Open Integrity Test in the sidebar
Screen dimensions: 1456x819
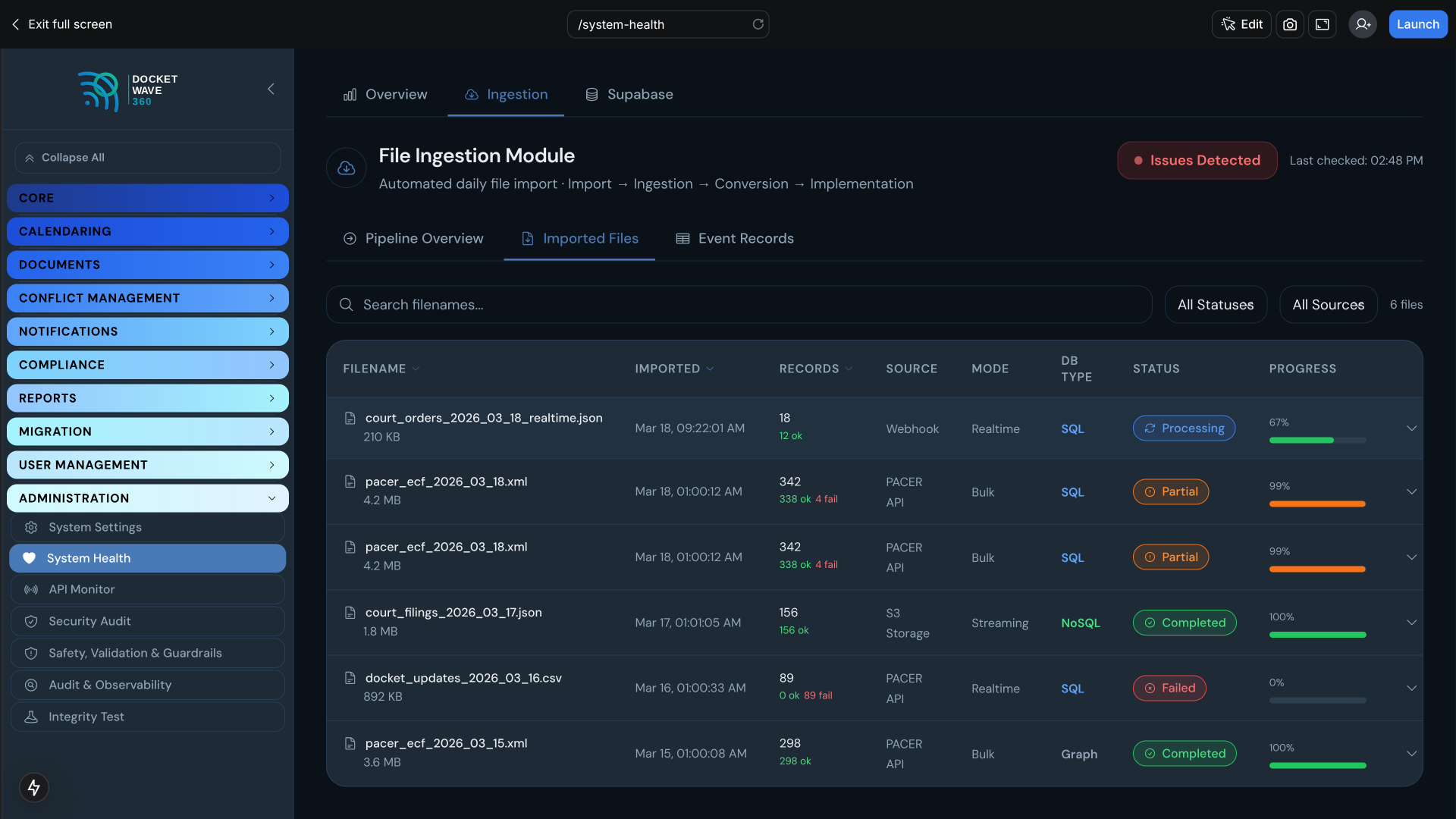(148, 717)
